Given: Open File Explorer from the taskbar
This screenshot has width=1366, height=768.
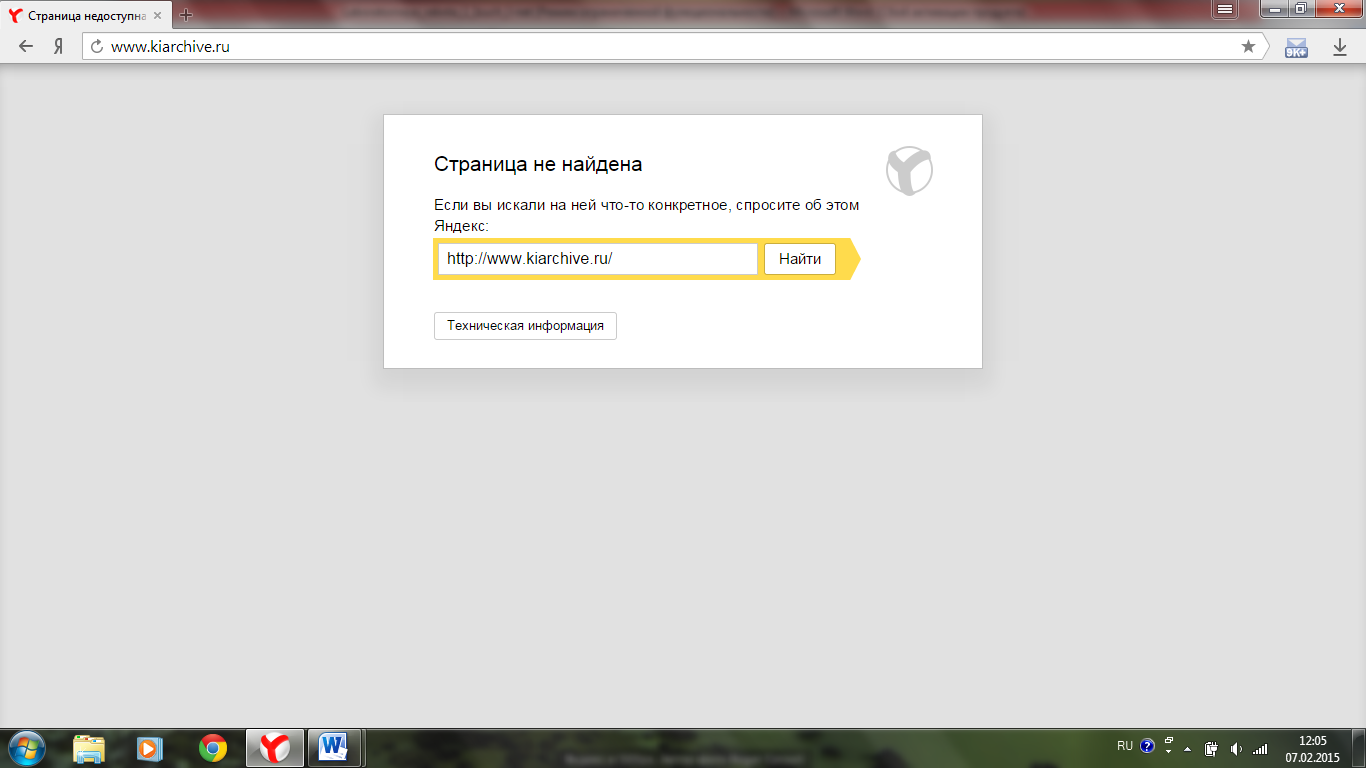Looking at the screenshot, I should 89,748.
